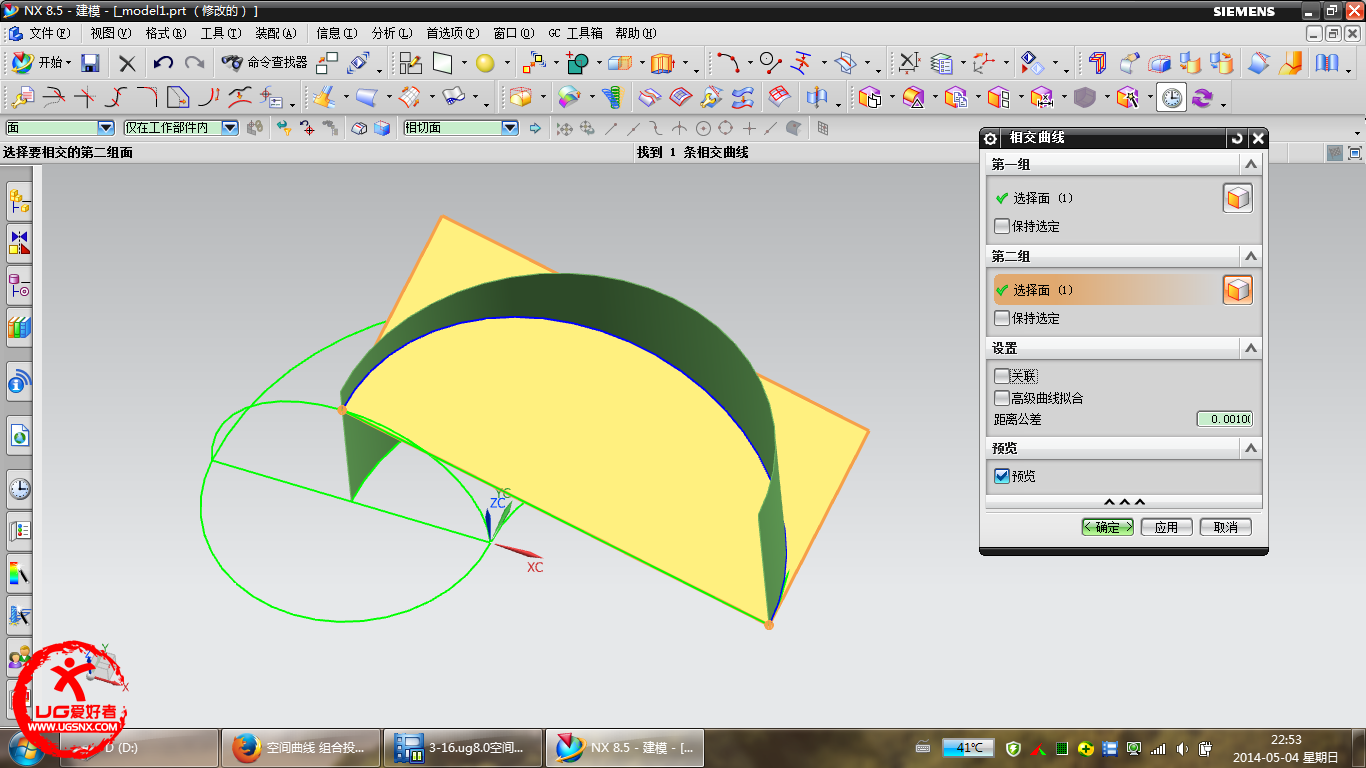Uncheck the 预览 checkbox
The width and height of the screenshot is (1366, 768).
click(1002, 476)
